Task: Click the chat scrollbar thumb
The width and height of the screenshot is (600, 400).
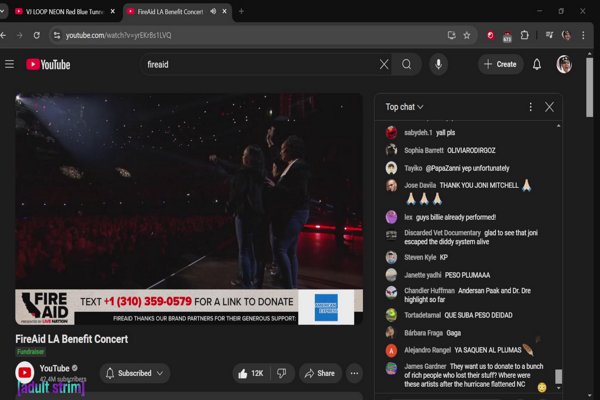Action: (x=558, y=376)
